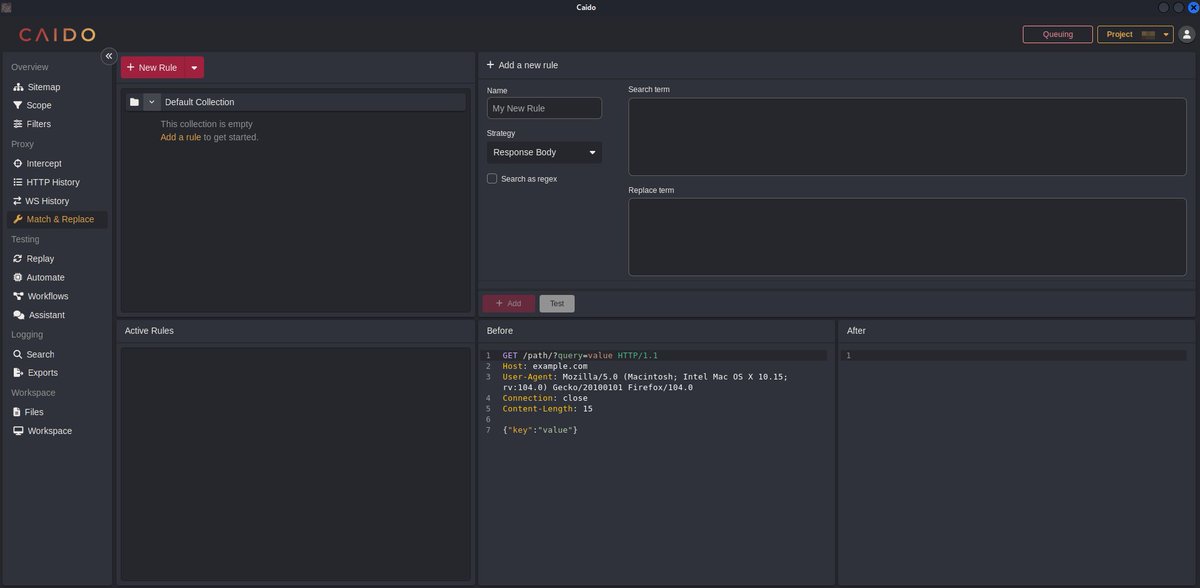The height and width of the screenshot is (588, 1200).
Task: Open the Sitemap page
Action: (x=58, y=87)
